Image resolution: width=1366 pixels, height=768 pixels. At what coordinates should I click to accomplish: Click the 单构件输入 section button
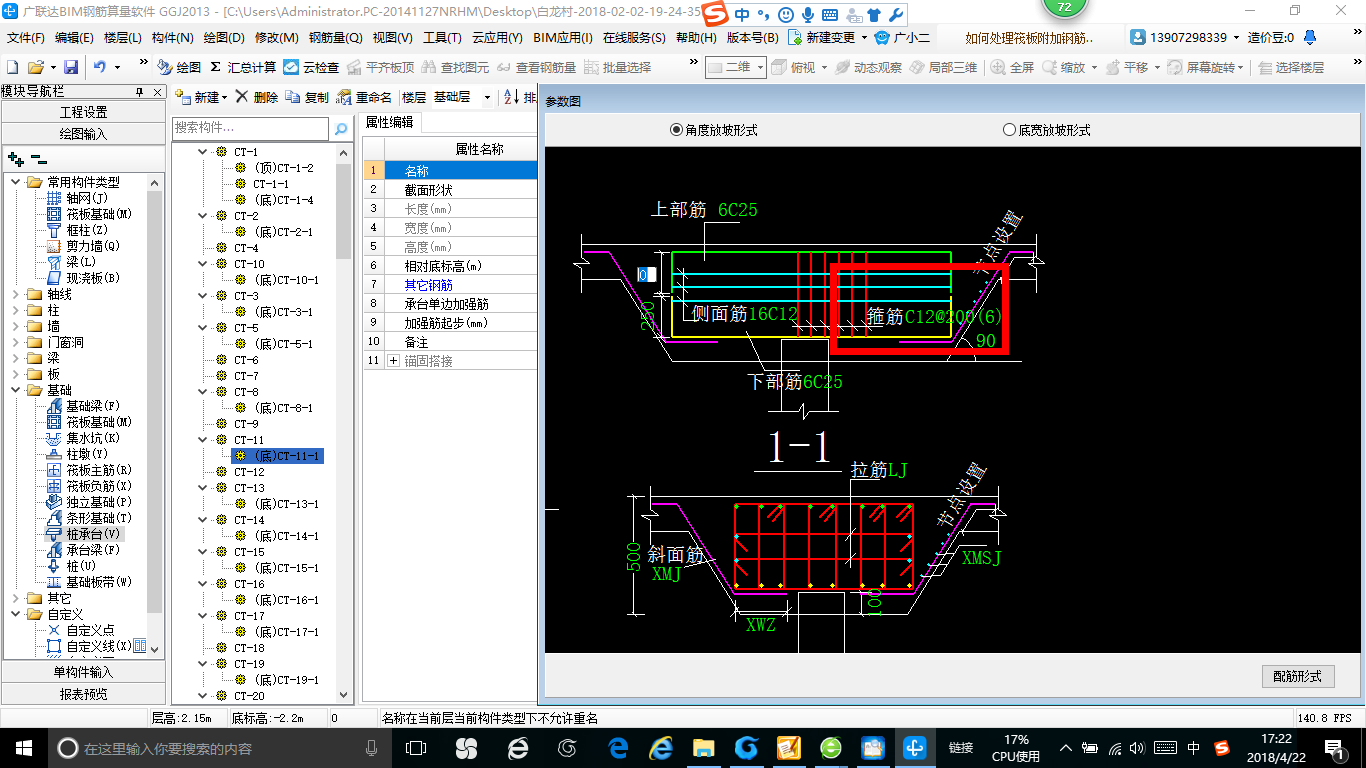coord(83,672)
